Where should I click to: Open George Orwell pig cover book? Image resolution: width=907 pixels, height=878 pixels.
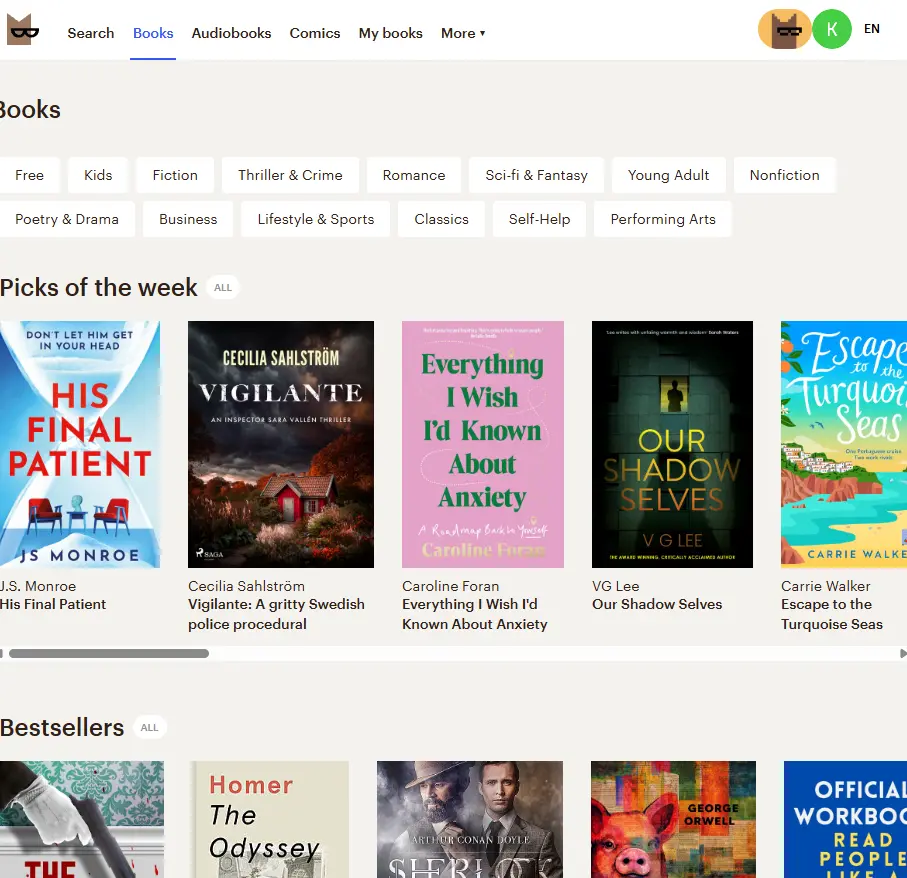click(x=673, y=820)
